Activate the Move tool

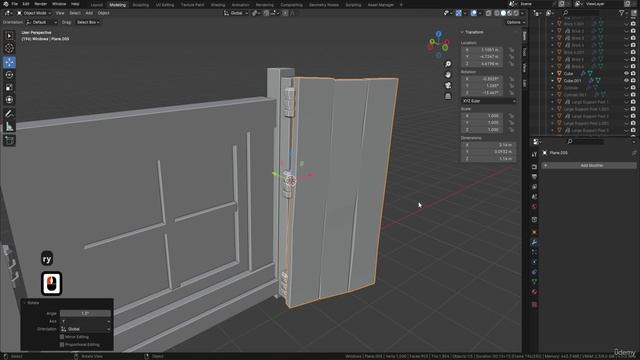point(9,62)
